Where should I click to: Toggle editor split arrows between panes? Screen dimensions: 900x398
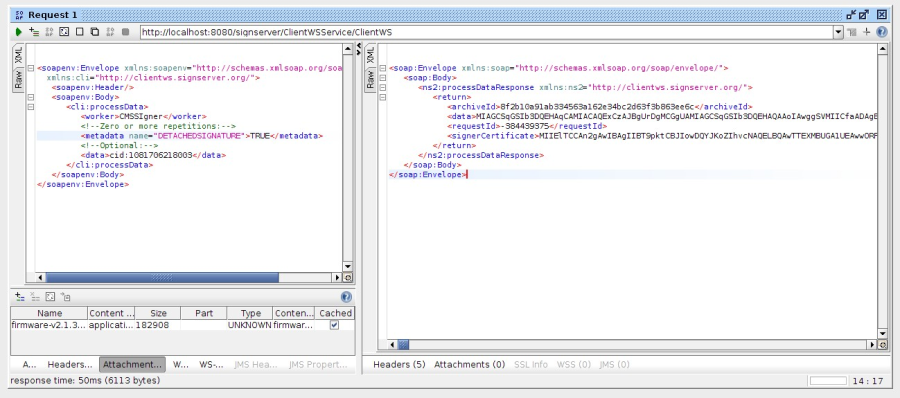pyautogui.click(x=359, y=49)
